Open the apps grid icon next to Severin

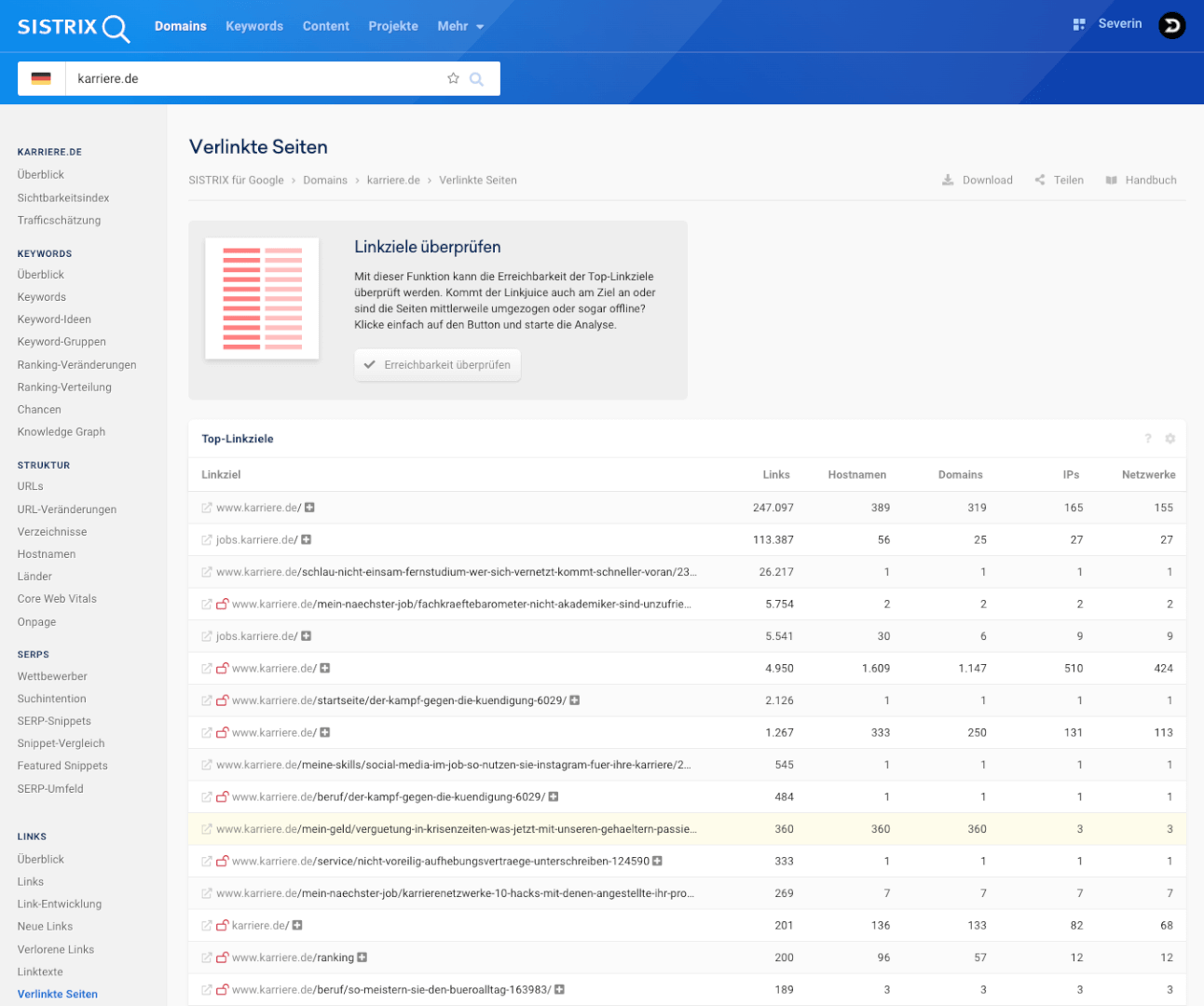(1078, 24)
